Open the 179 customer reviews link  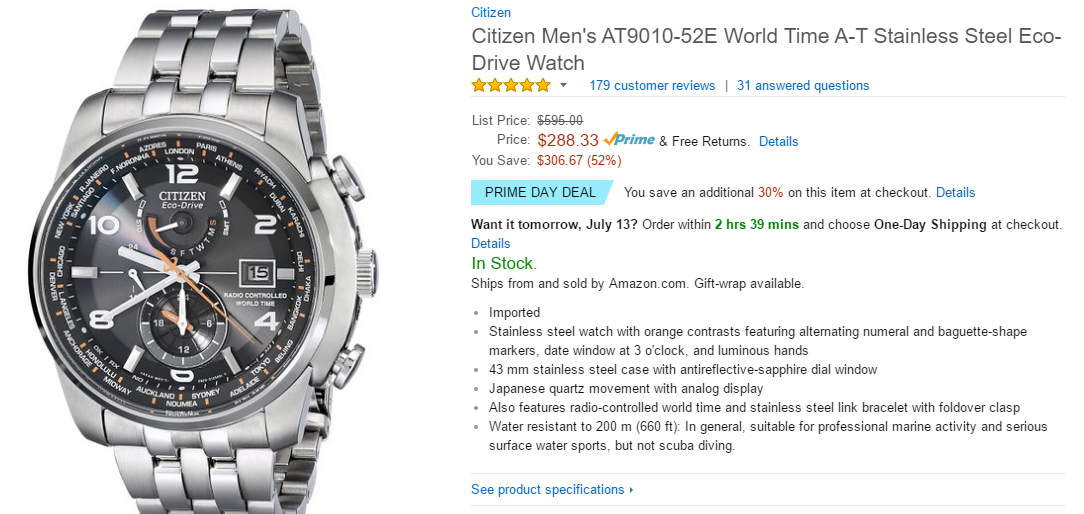tap(652, 85)
